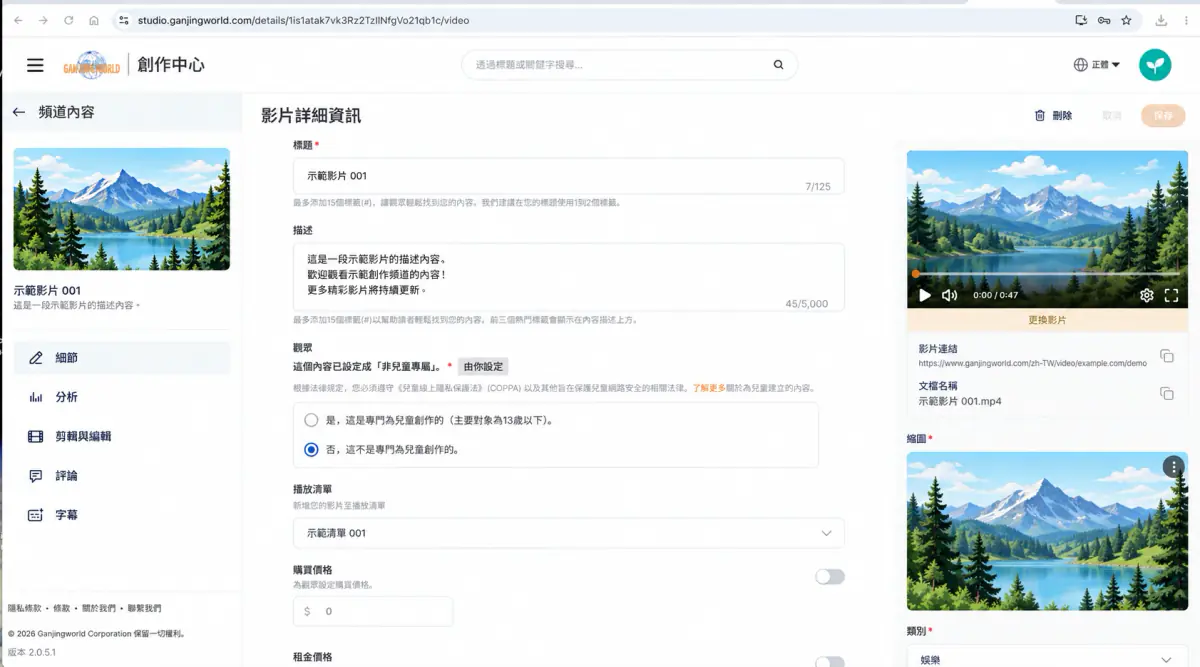Expand the 播放清單 dropdown
Screen dimensions: 1200x667
[568, 533]
